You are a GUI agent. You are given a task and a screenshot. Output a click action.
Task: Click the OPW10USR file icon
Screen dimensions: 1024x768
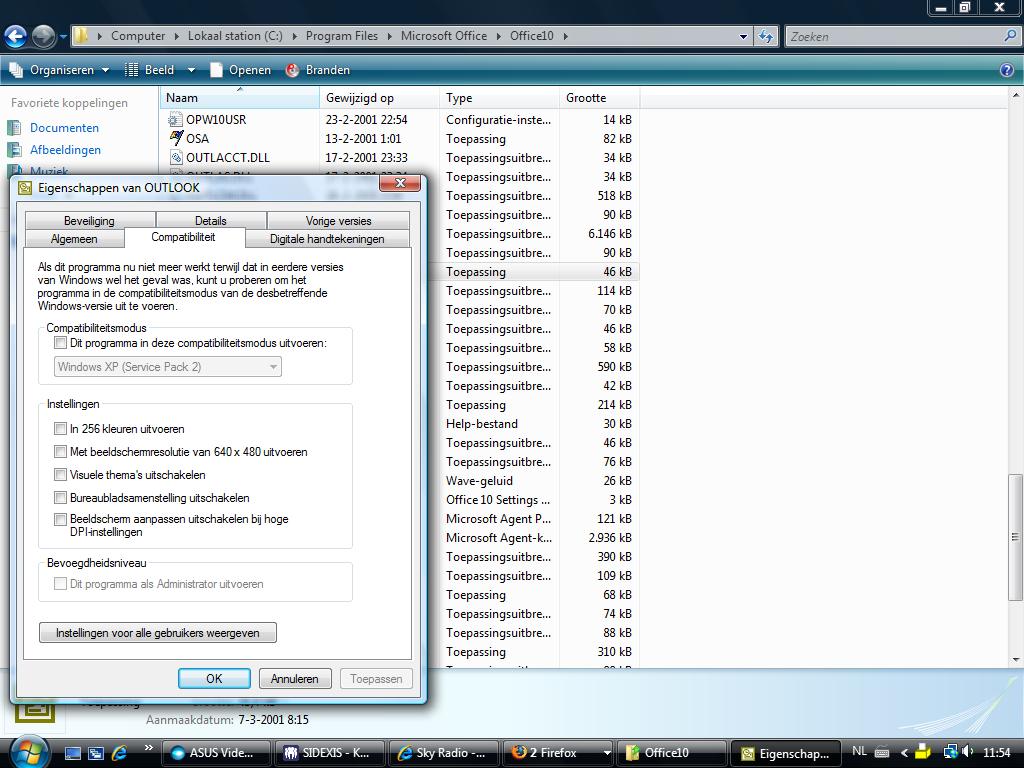pos(175,120)
